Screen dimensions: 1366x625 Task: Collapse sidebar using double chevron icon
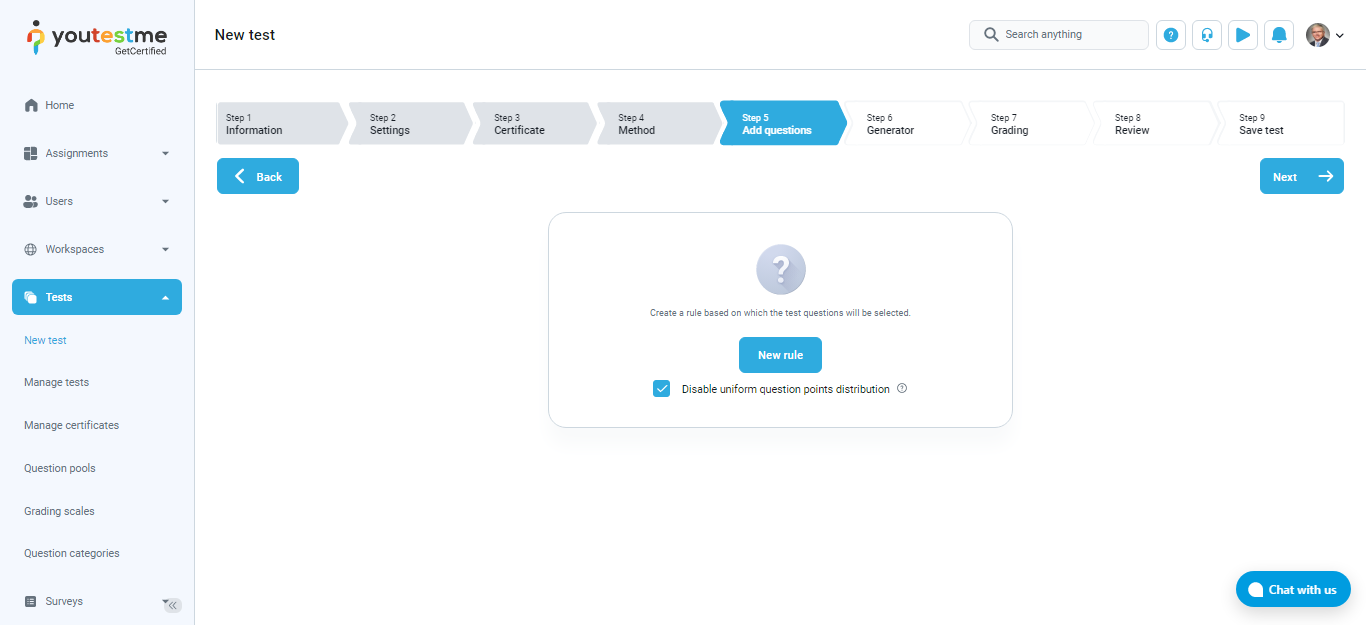173,605
